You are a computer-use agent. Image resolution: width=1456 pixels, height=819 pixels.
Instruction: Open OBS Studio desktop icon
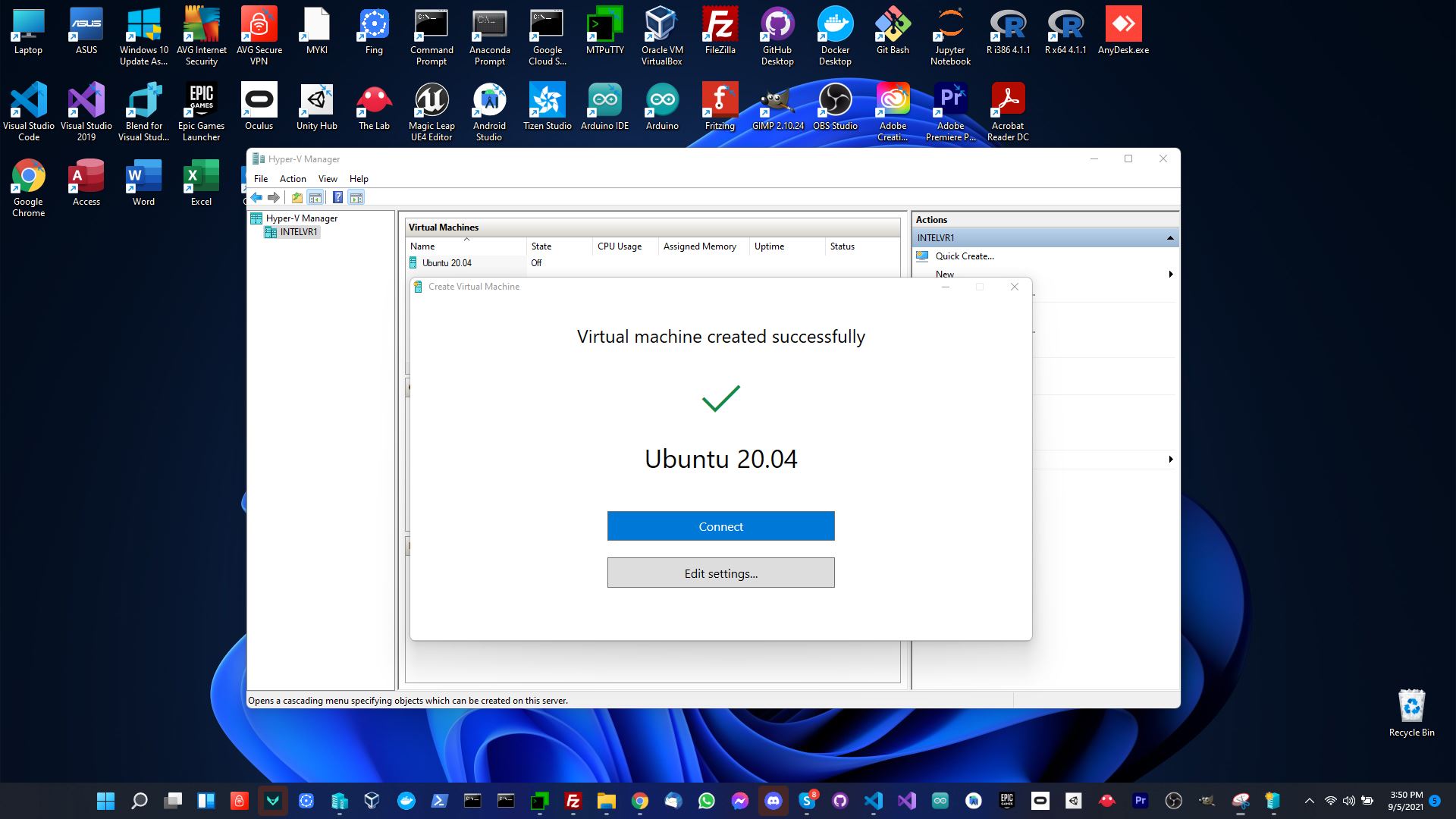click(835, 106)
